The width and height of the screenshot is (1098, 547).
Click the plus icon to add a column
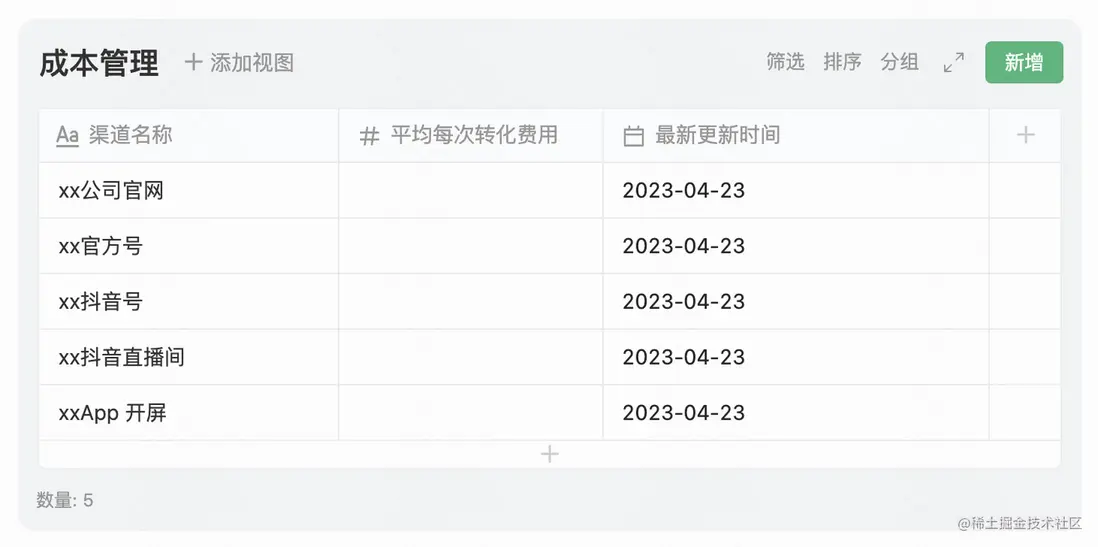[1025, 135]
